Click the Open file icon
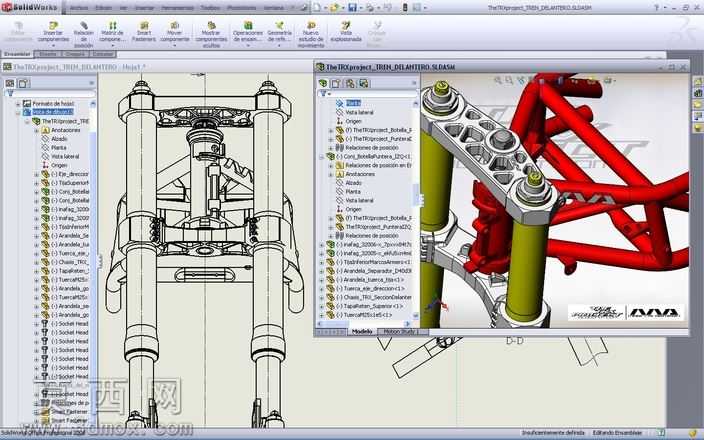The height and width of the screenshot is (440, 704). [x=334, y=7]
